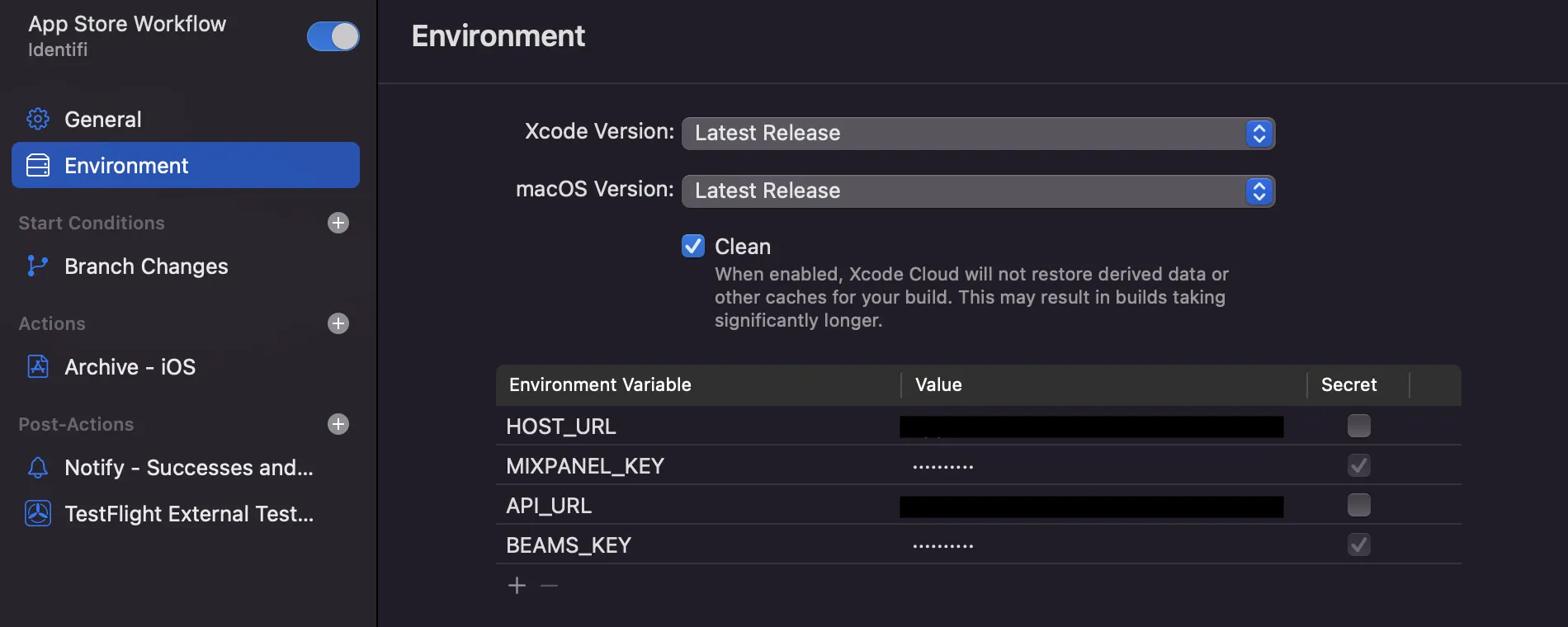1568x627 pixels.
Task: Add a new environment variable row
Action: point(517,586)
